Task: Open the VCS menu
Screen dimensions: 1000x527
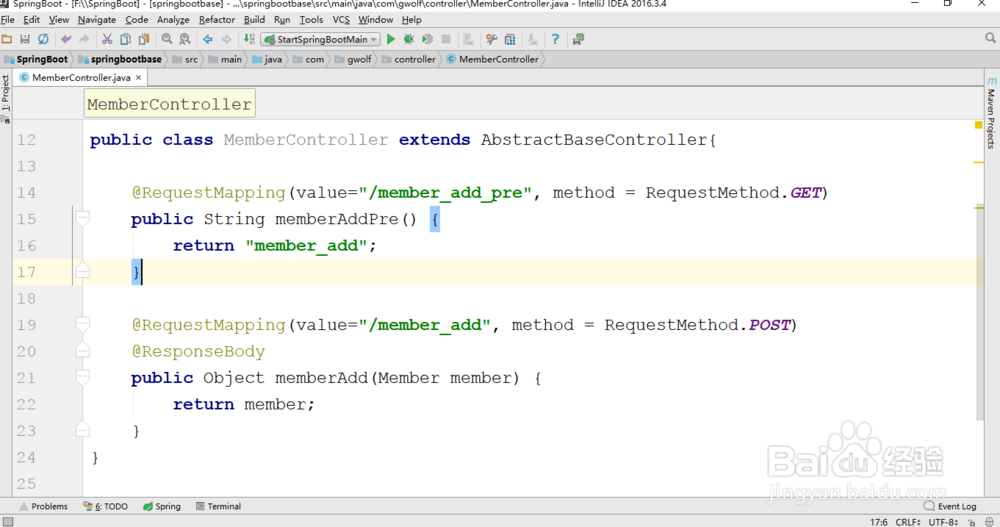Action: click(x=341, y=20)
